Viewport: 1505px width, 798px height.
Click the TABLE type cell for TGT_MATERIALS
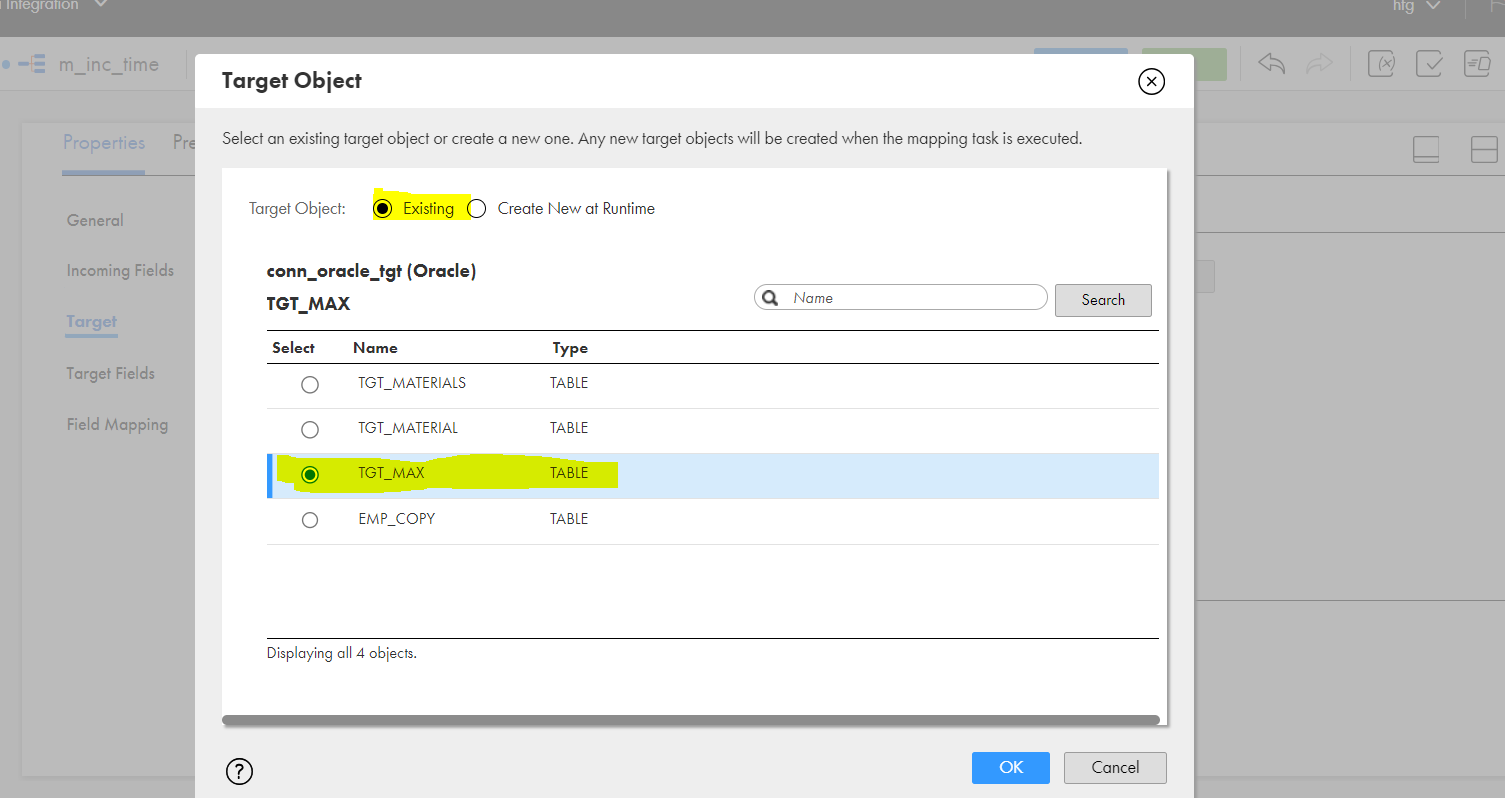tap(569, 383)
